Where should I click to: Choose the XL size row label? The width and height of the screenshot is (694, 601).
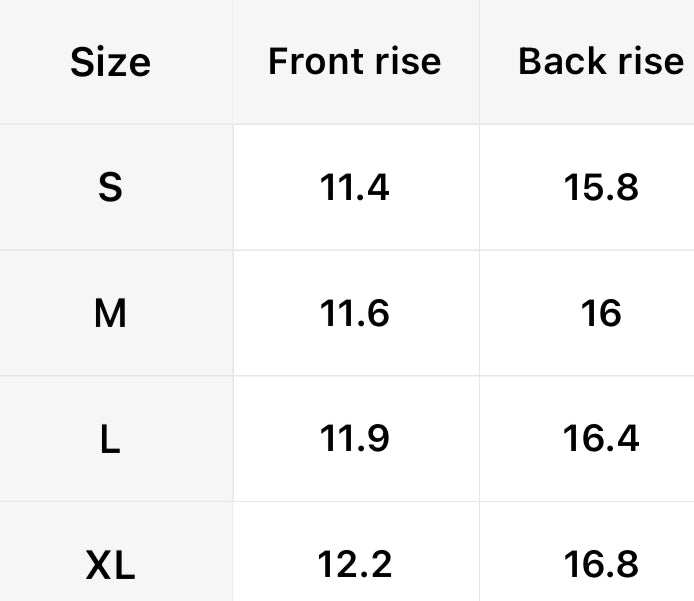pos(110,566)
